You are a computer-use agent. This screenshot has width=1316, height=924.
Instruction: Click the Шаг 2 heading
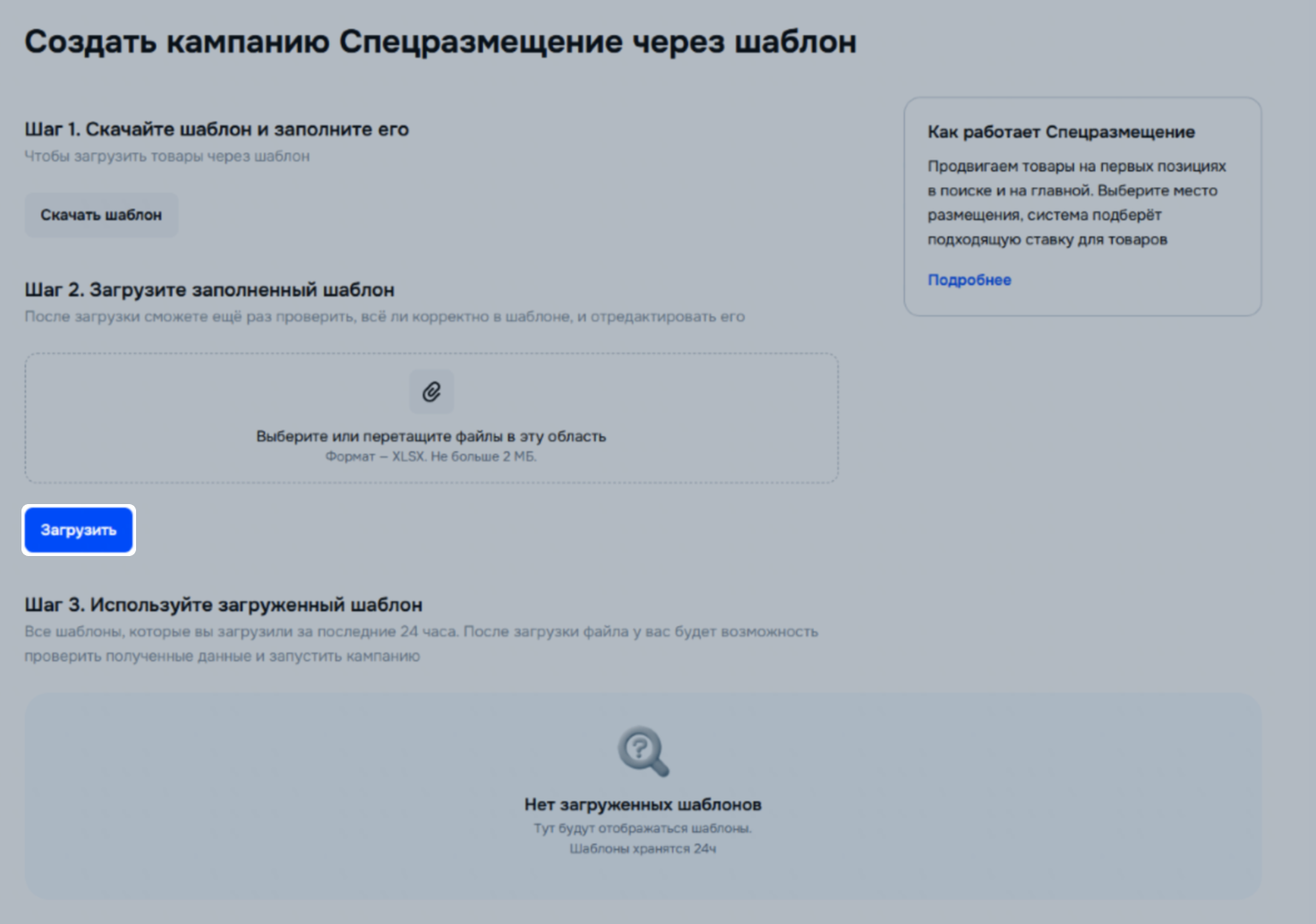(209, 290)
